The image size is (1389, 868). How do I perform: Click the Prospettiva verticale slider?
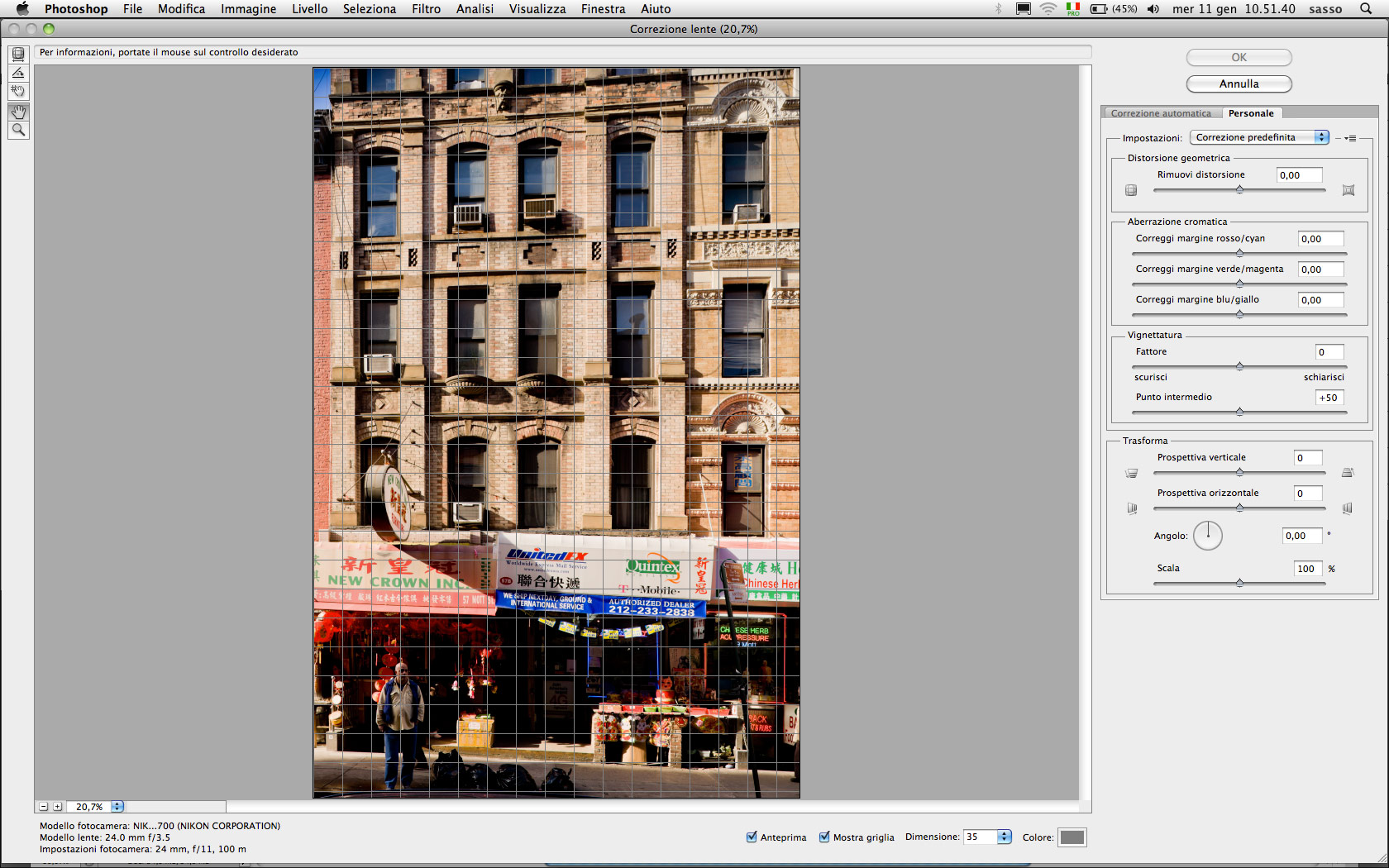tap(1239, 472)
